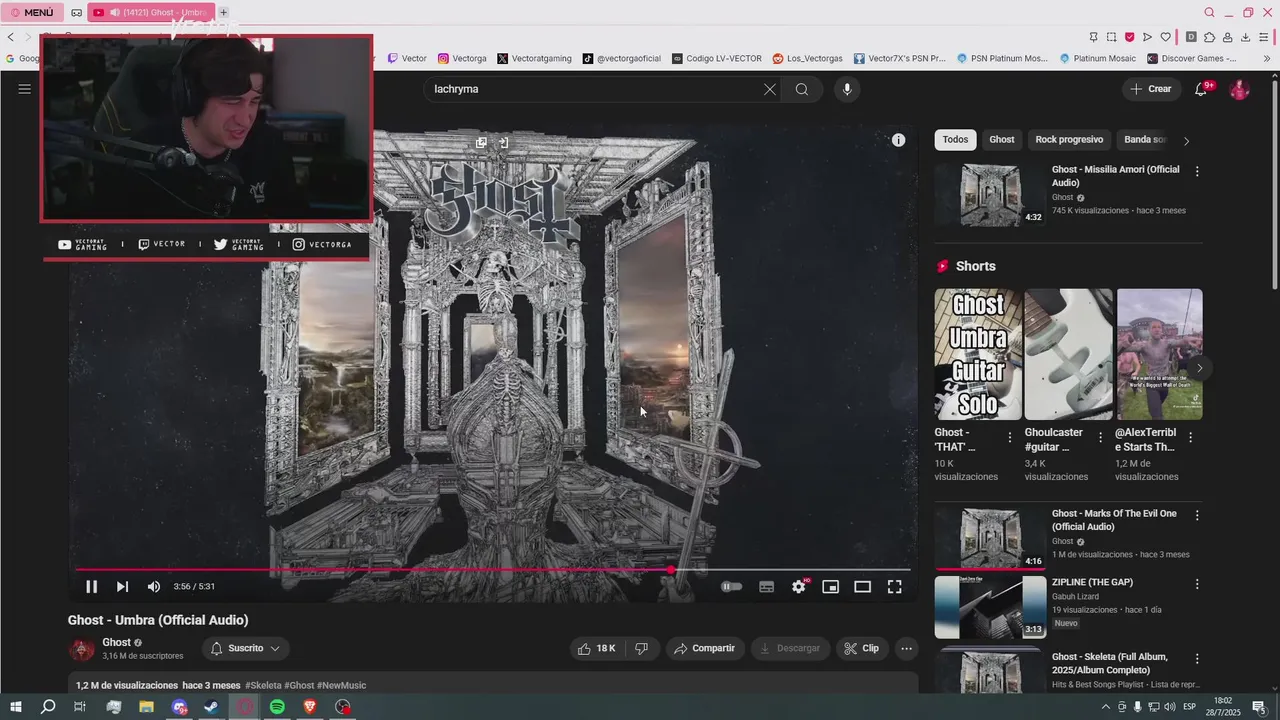Screen dimensions: 1280x720
Task: Open browser extensions cube icon
Action: (1209, 37)
